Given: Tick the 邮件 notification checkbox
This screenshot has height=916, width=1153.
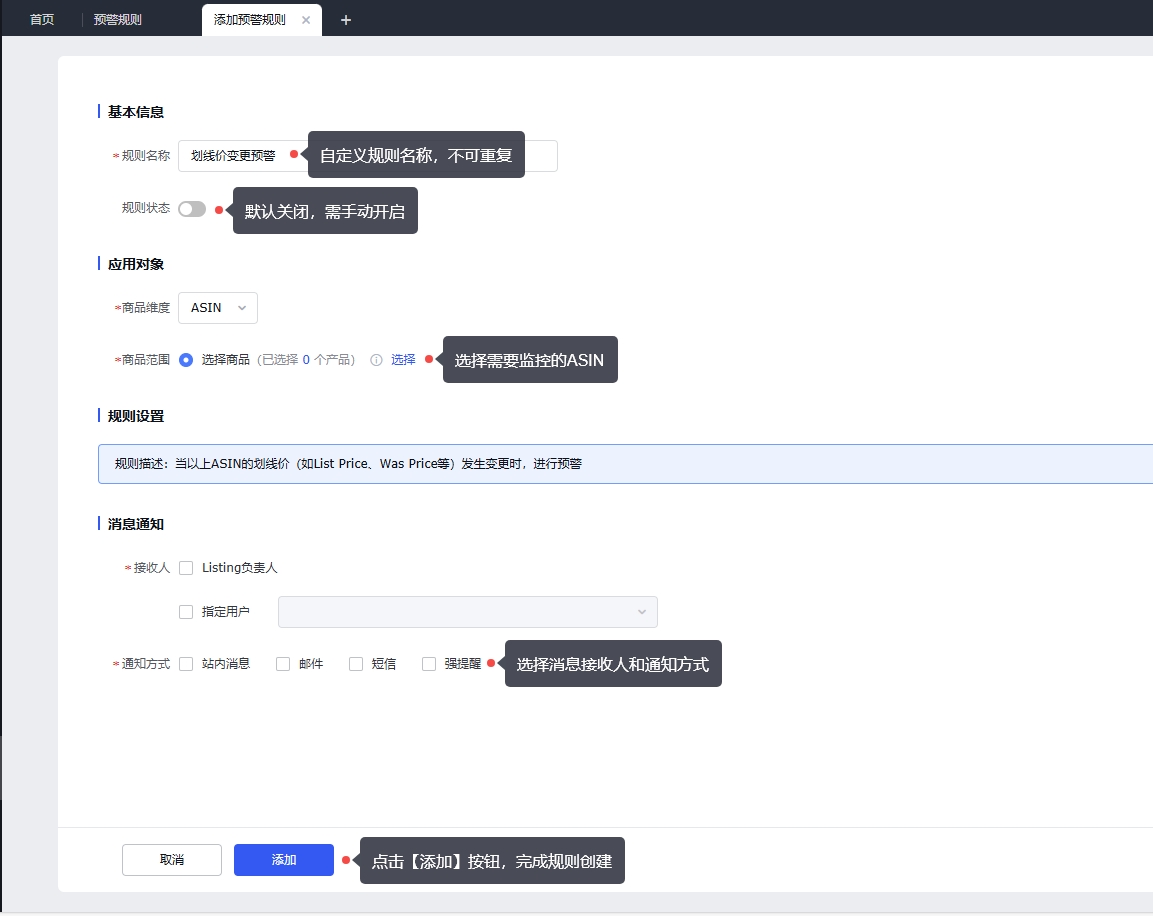Looking at the screenshot, I should pyautogui.click(x=283, y=664).
